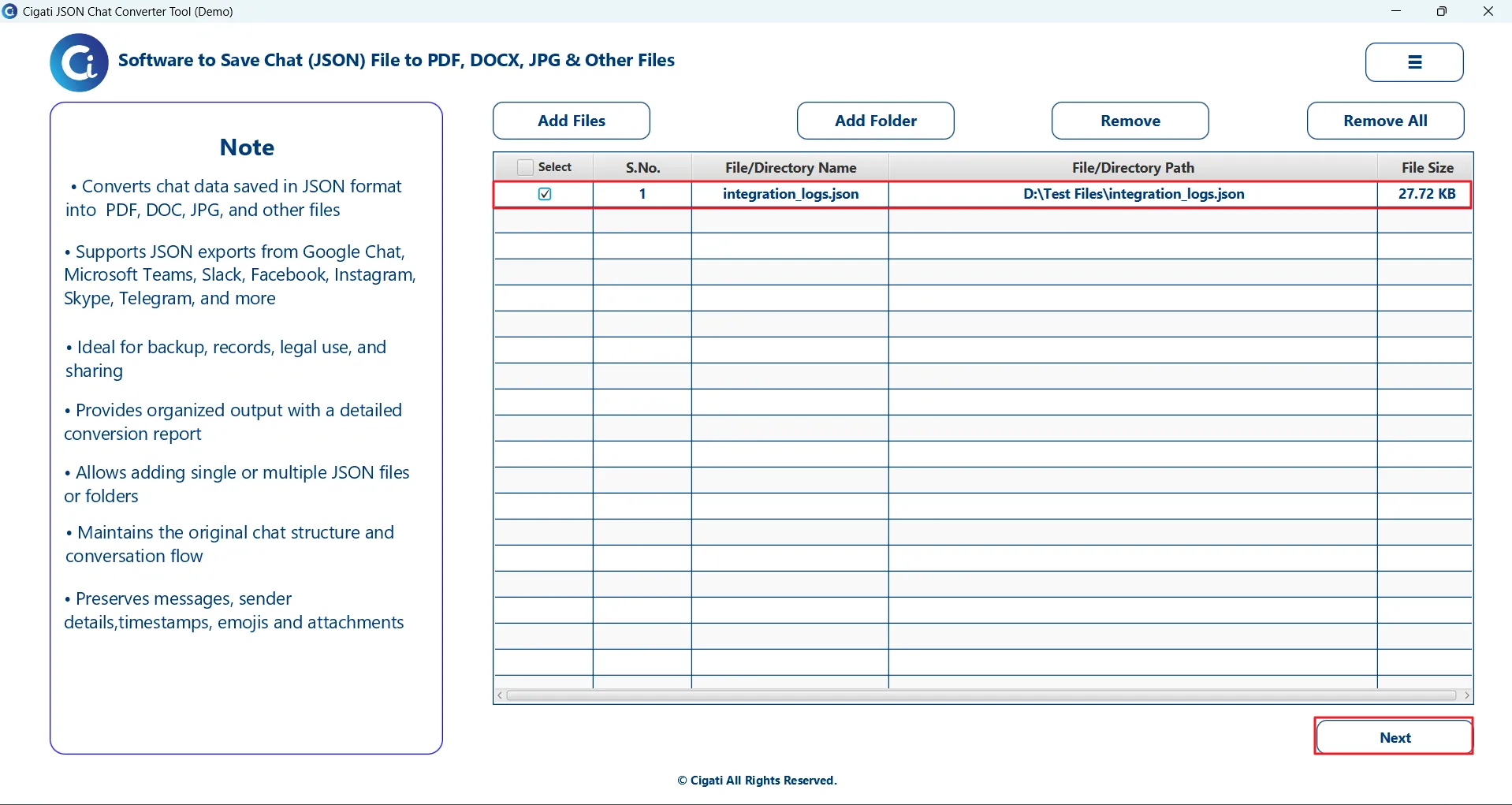Click the Remove All button
1512x805 pixels.
(1386, 121)
